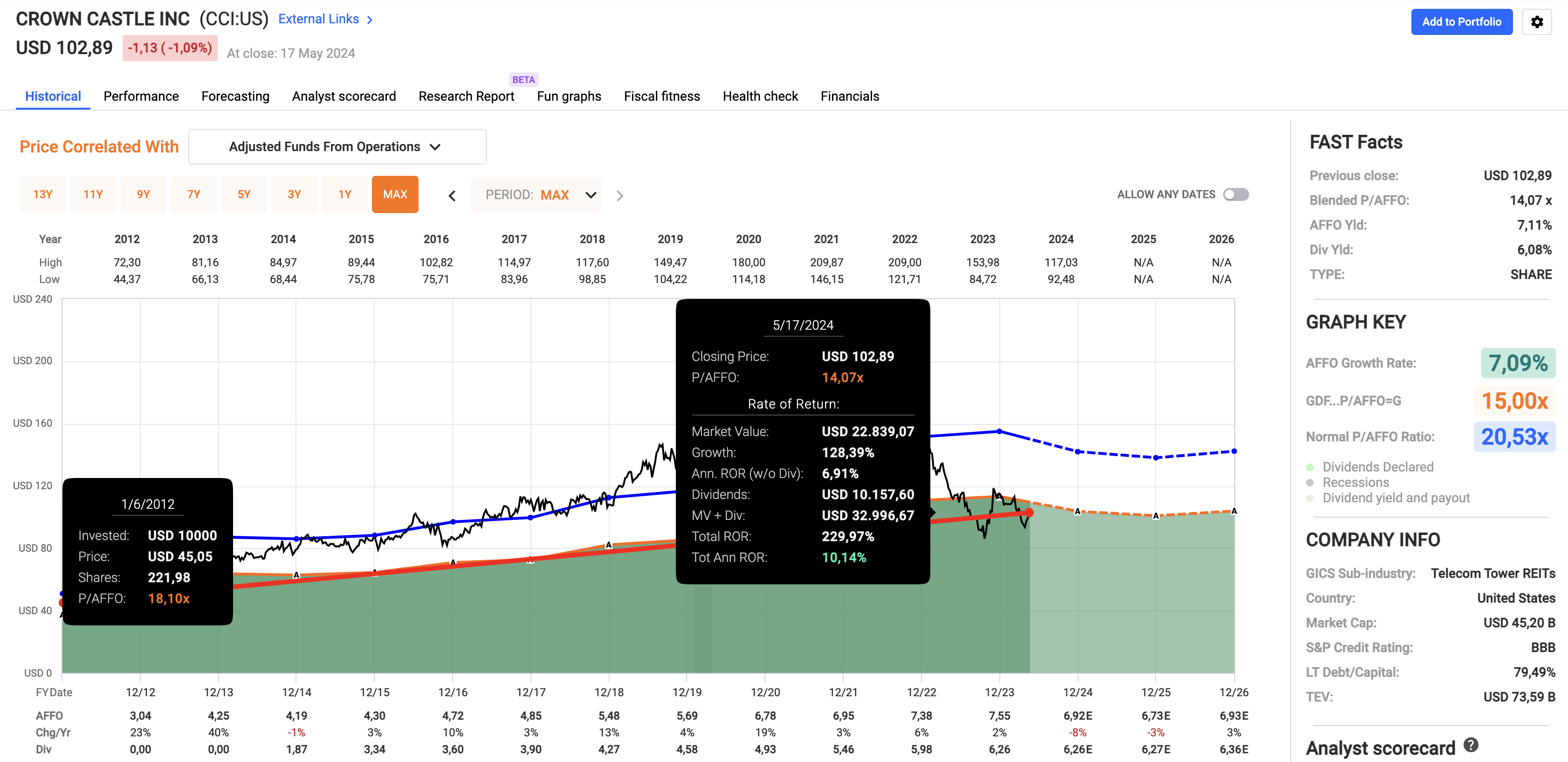This screenshot has height=762, width=1568.
Task: Toggle Recessions legend indicator
Action: pos(1310,482)
